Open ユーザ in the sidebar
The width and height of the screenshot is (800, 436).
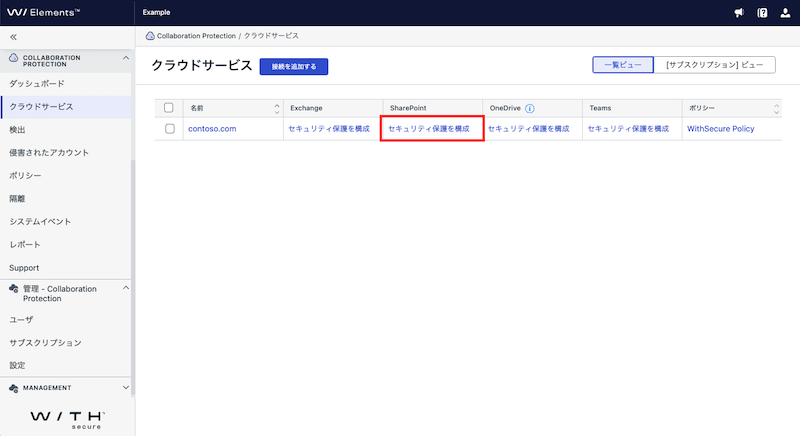[x=65, y=320]
